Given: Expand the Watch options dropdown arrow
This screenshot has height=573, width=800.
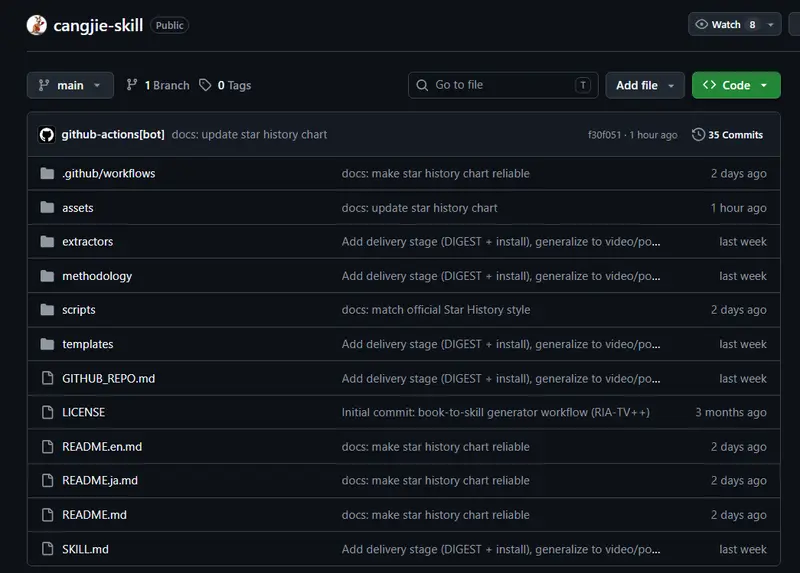Looking at the screenshot, I should click(771, 24).
